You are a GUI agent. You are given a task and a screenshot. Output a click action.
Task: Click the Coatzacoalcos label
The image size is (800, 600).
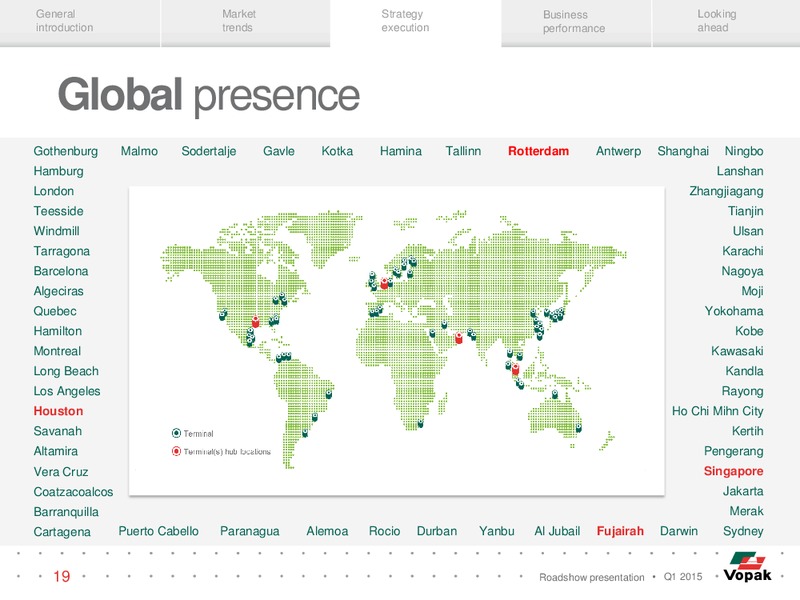[x=73, y=492]
